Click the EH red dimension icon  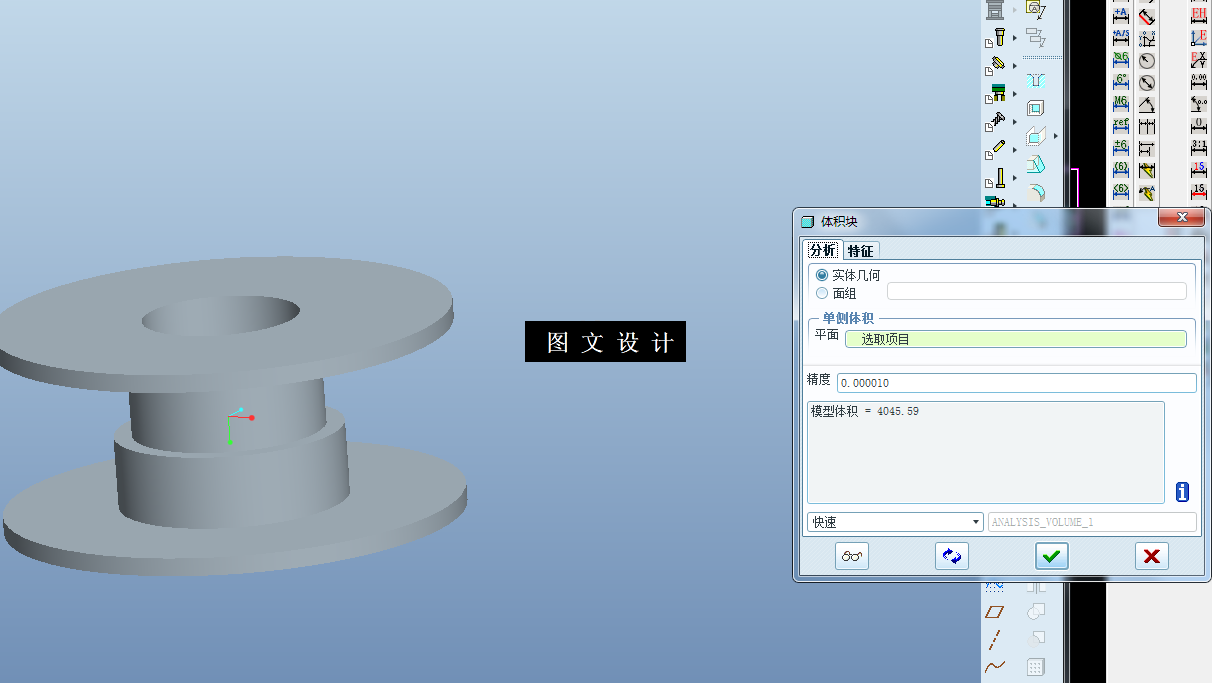coord(1199,15)
